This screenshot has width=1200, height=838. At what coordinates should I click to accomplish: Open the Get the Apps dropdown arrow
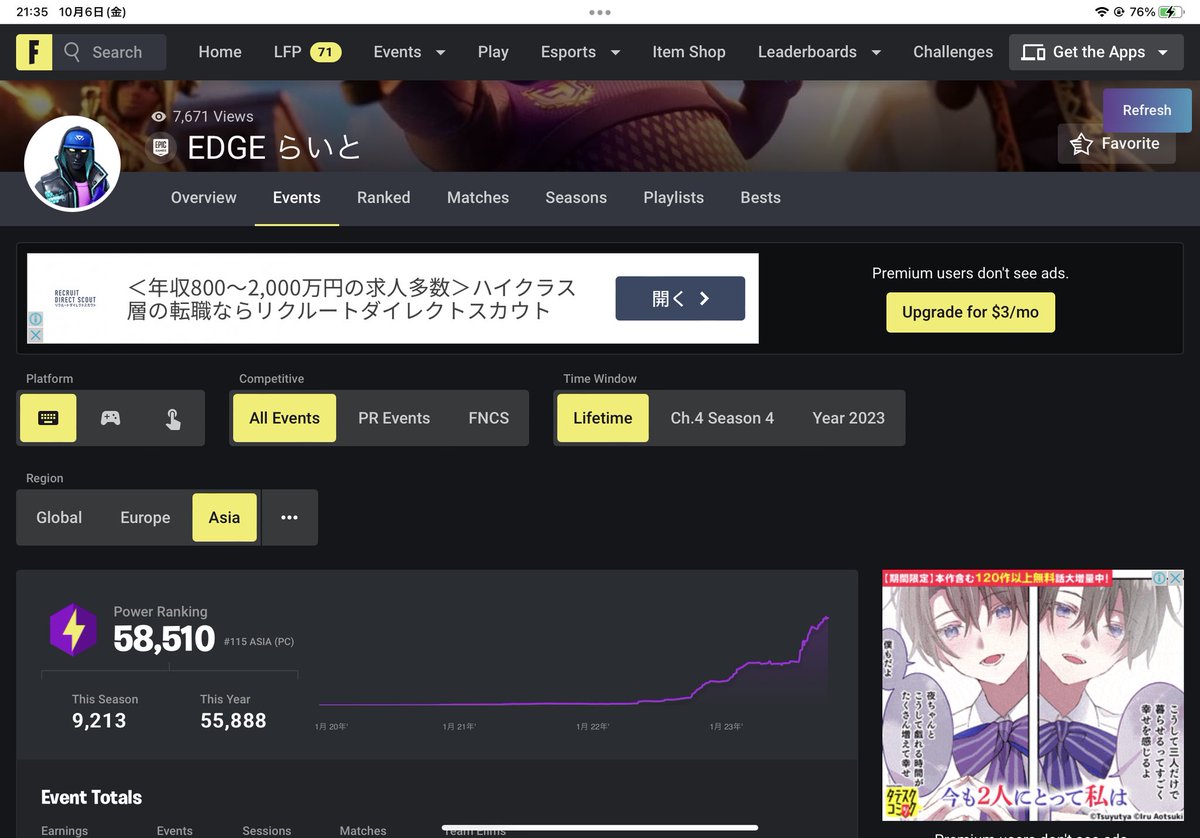tap(1162, 52)
